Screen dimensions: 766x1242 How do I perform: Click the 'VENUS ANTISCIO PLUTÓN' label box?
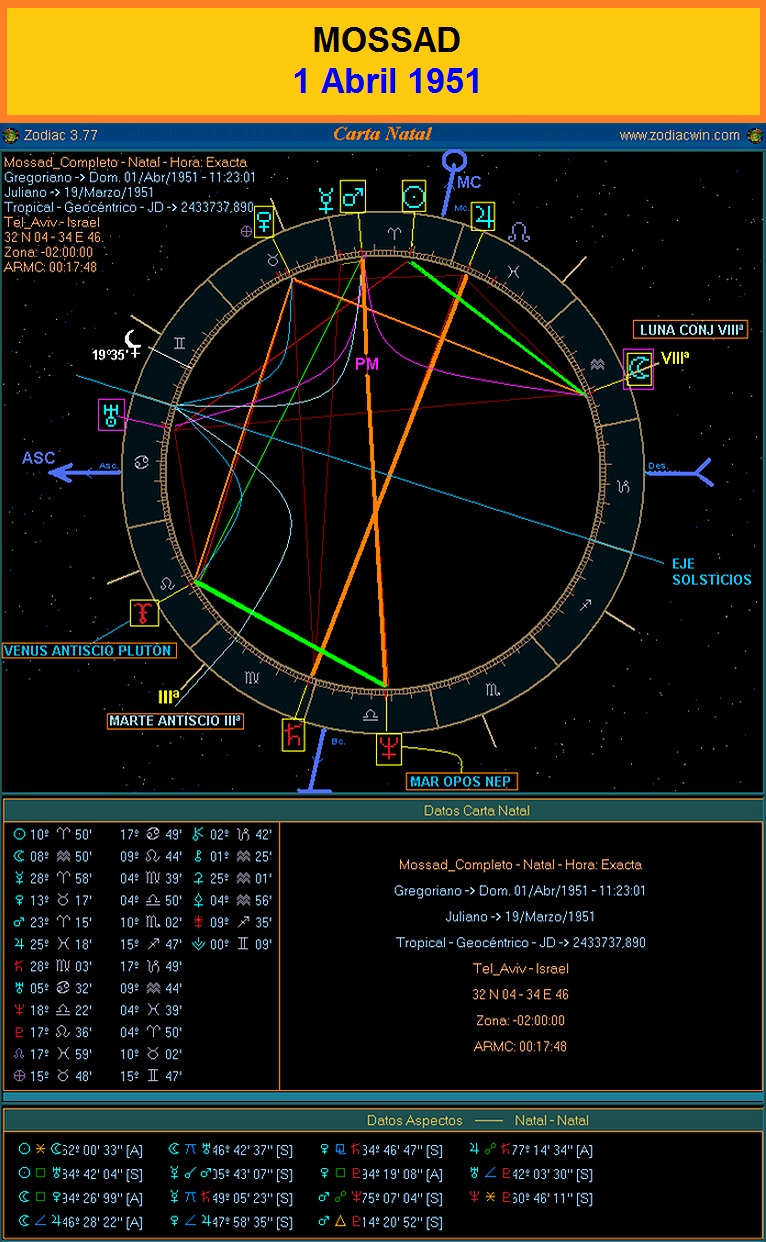tap(88, 650)
